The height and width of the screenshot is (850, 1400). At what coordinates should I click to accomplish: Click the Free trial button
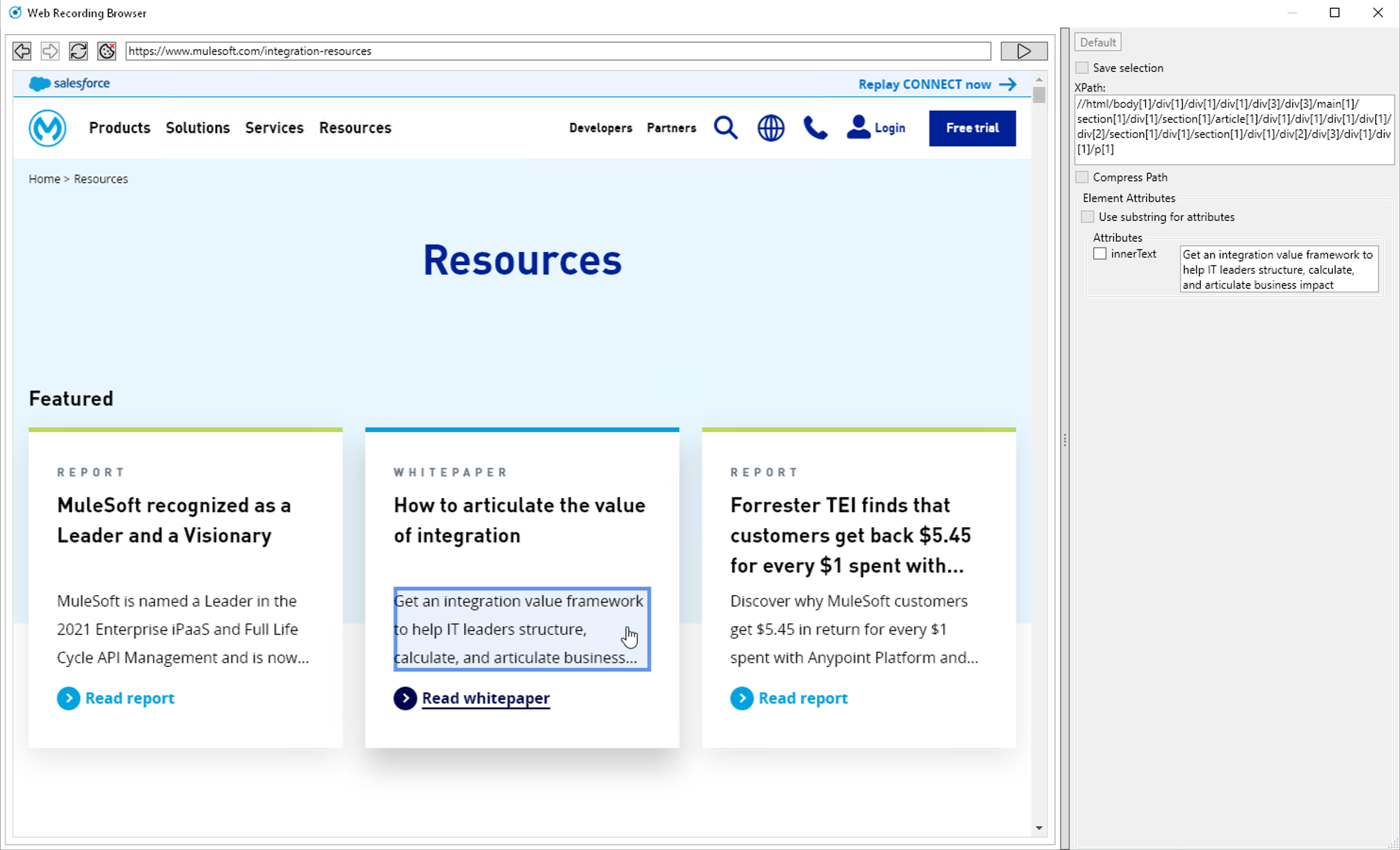[972, 128]
